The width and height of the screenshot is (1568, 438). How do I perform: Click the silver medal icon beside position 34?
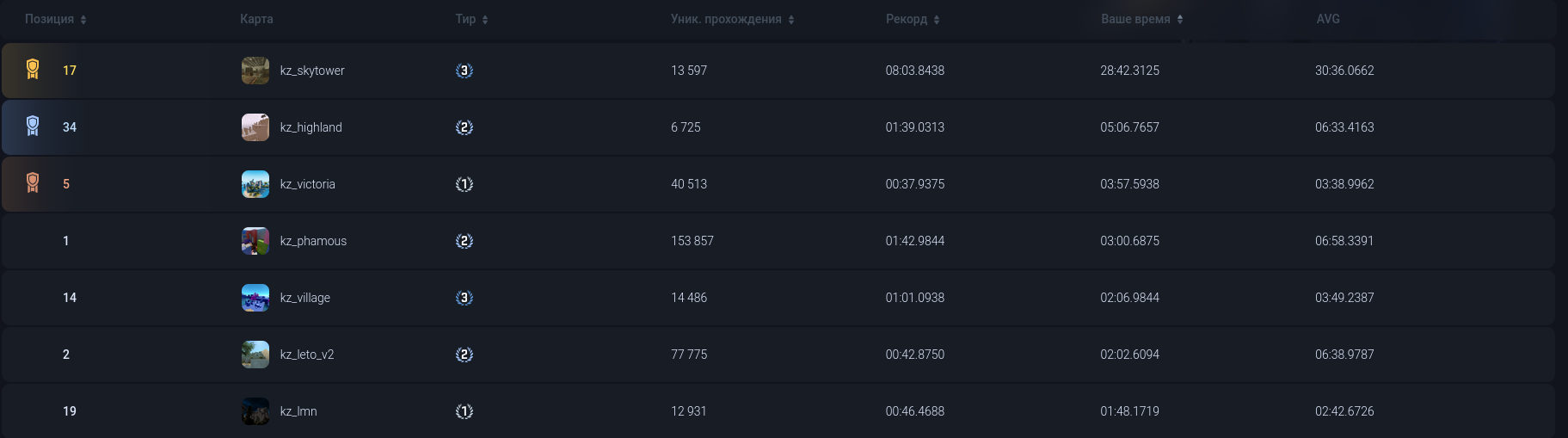pos(33,126)
